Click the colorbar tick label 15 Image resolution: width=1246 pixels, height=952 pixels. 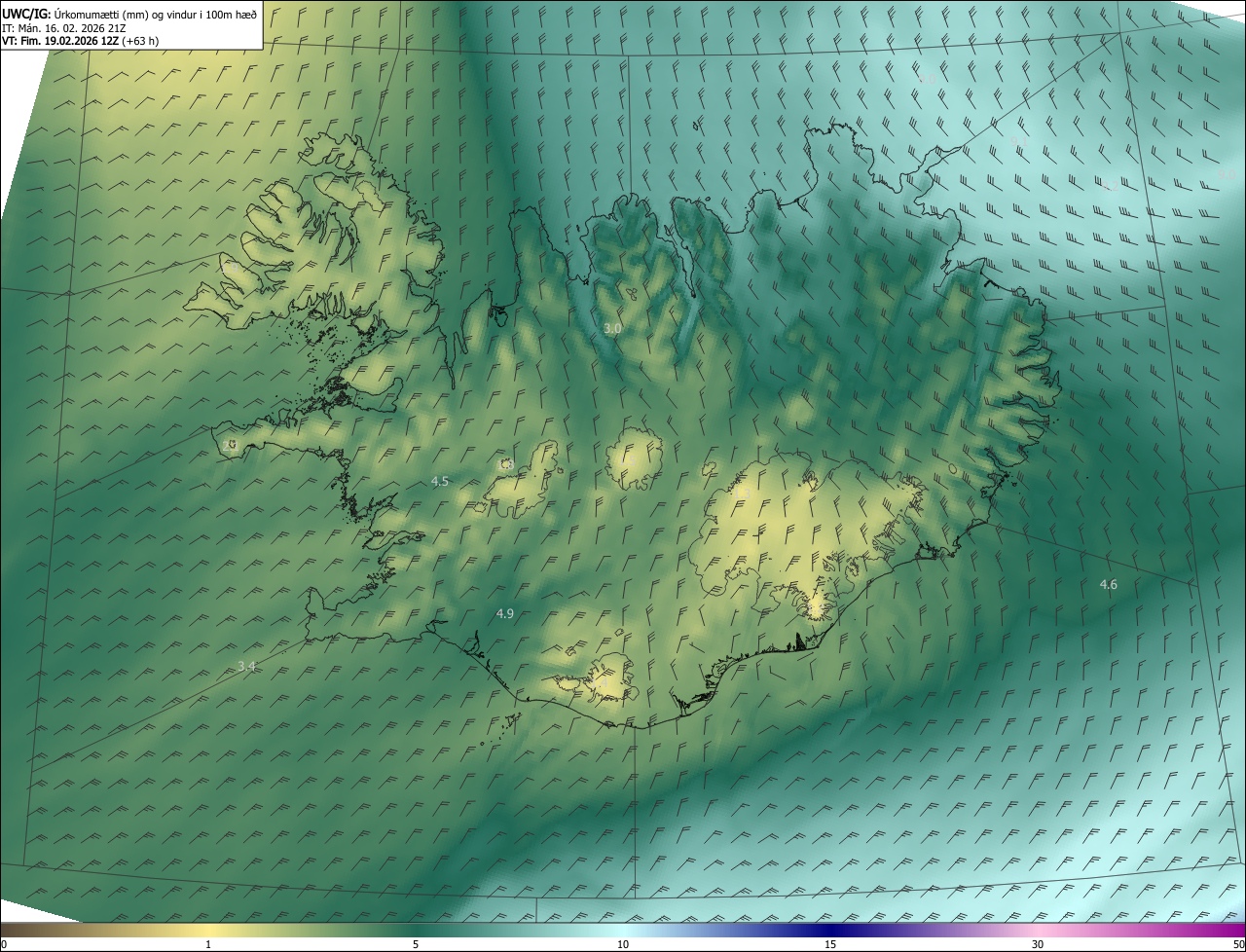[830, 945]
